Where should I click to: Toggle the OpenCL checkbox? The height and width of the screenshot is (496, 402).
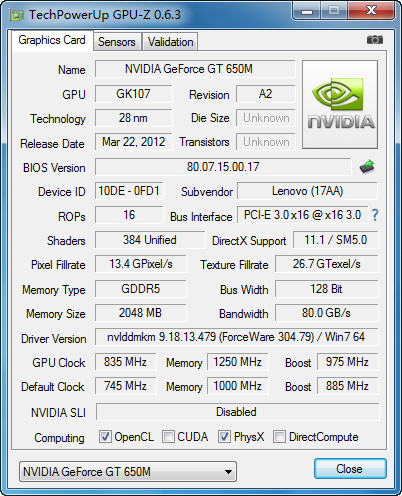click(x=105, y=436)
